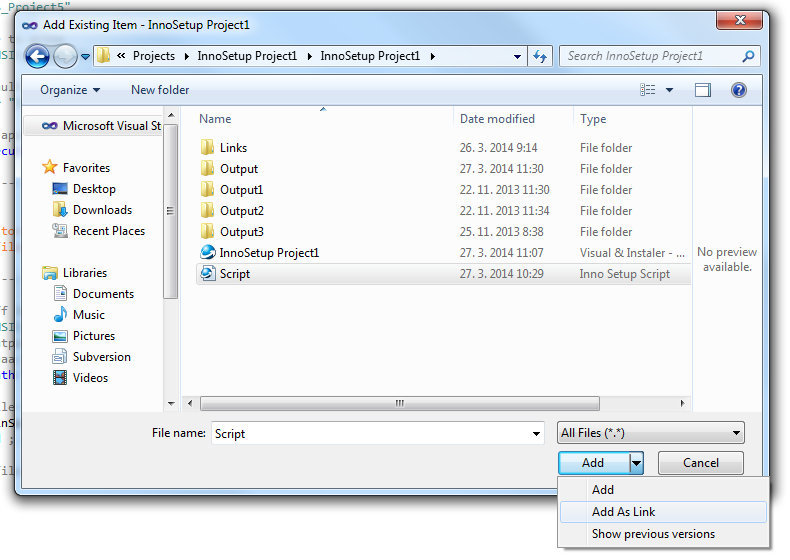The height and width of the screenshot is (560, 790).
Task: Navigate to Projects in the breadcrumb
Action: pyautogui.click(x=154, y=56)
